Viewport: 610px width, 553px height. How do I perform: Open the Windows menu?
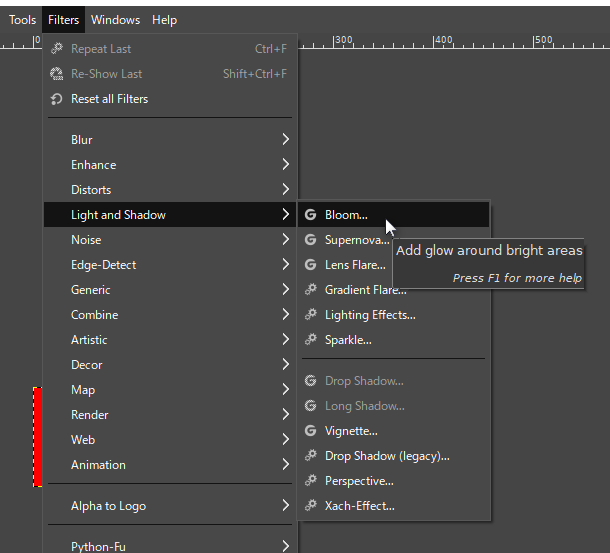(115, 19)
